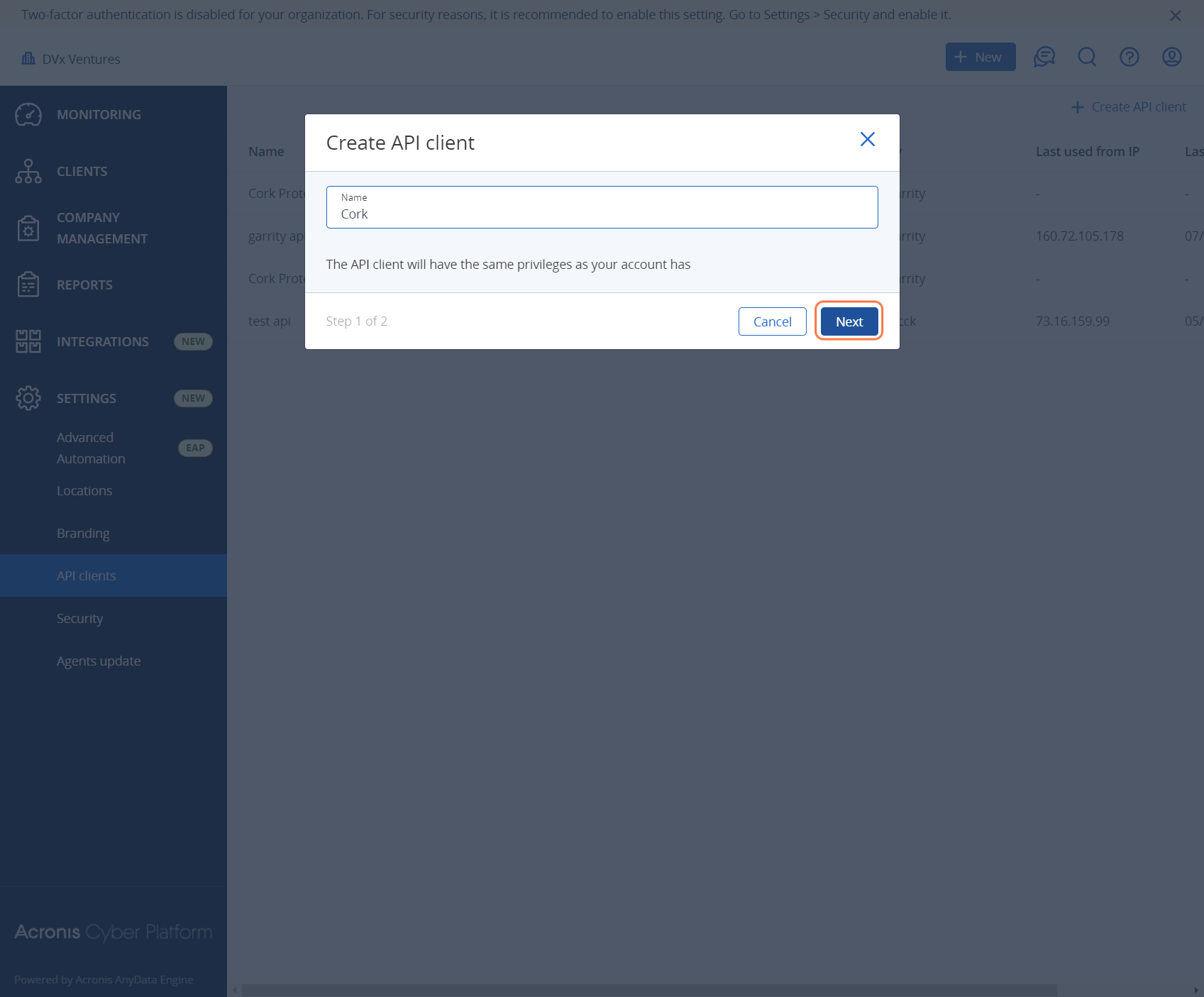Open REPORTS menu item
The image size is (1204, 997).
pyautogui.click(x=84, y=285)
